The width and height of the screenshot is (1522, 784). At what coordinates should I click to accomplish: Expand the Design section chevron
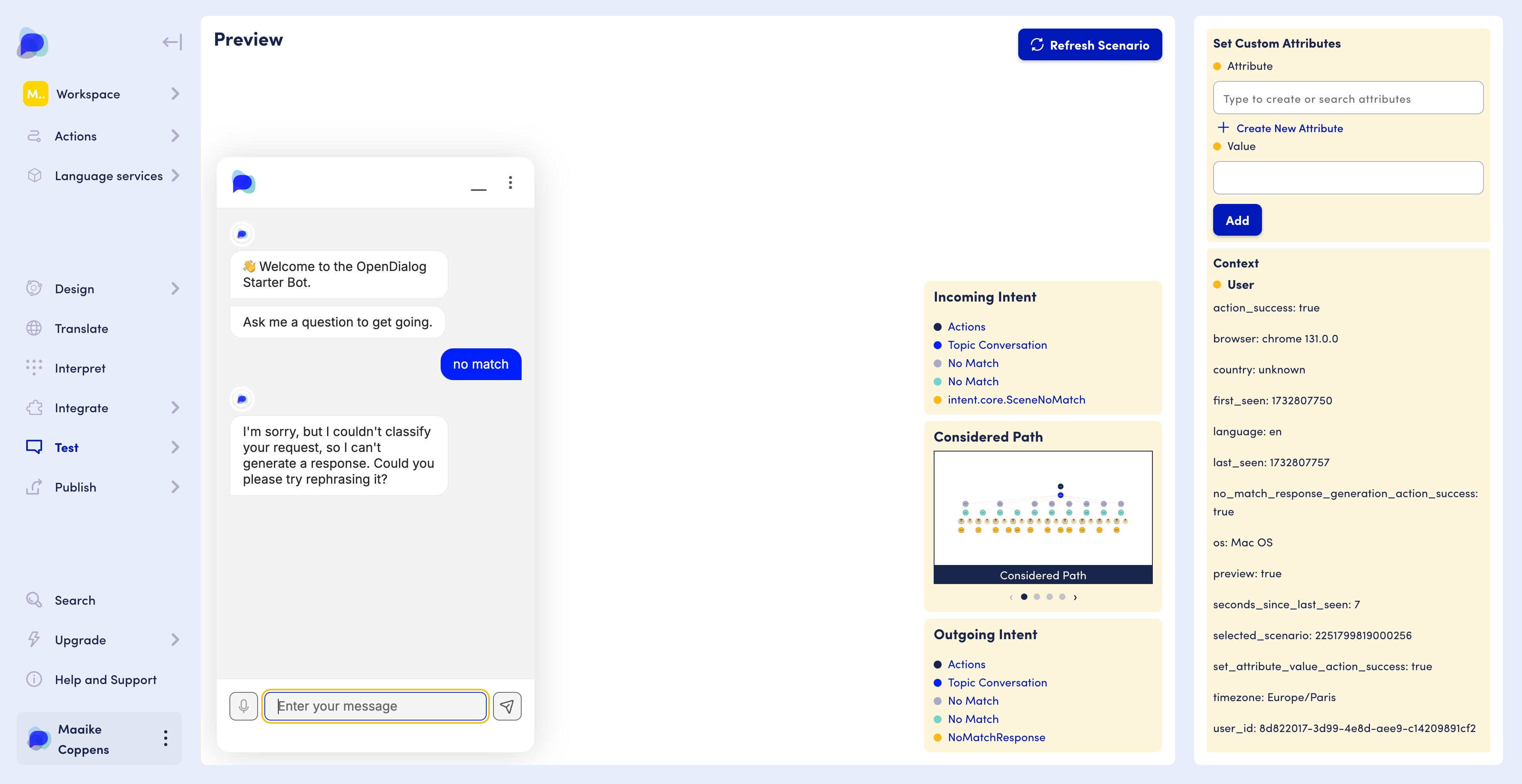tap(175, 289)
